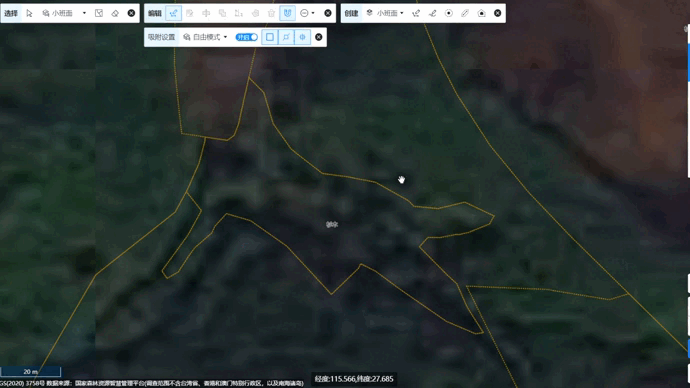
Task: Click the 20 m scale bar
Action: pos(30,372)
